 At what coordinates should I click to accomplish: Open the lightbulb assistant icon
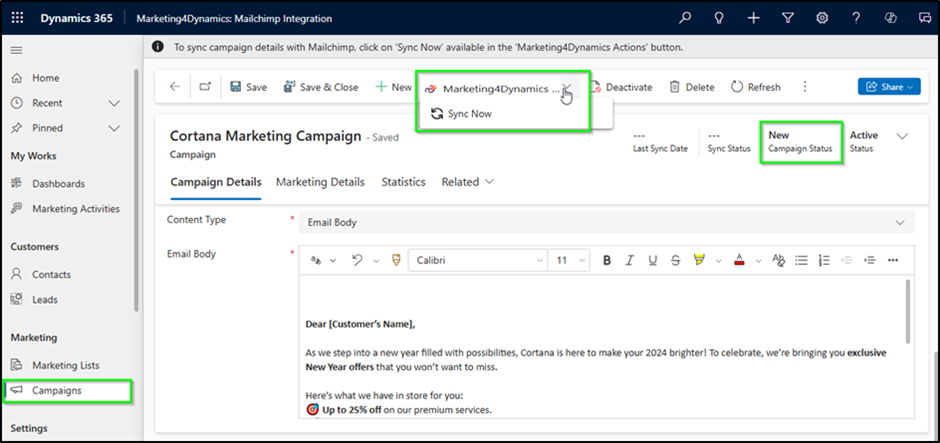[x=719, y=18]
